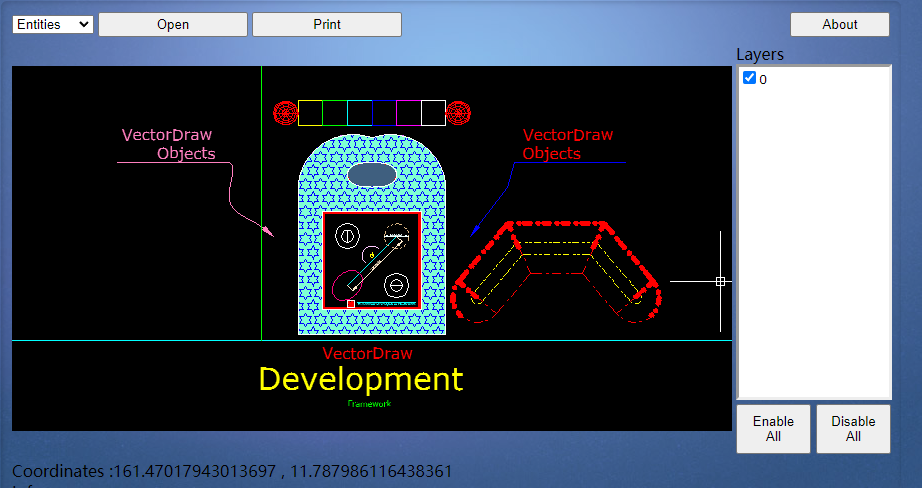Select the pink VectorDraw Objects text
922x488 pixels.
tap(168, 144)
